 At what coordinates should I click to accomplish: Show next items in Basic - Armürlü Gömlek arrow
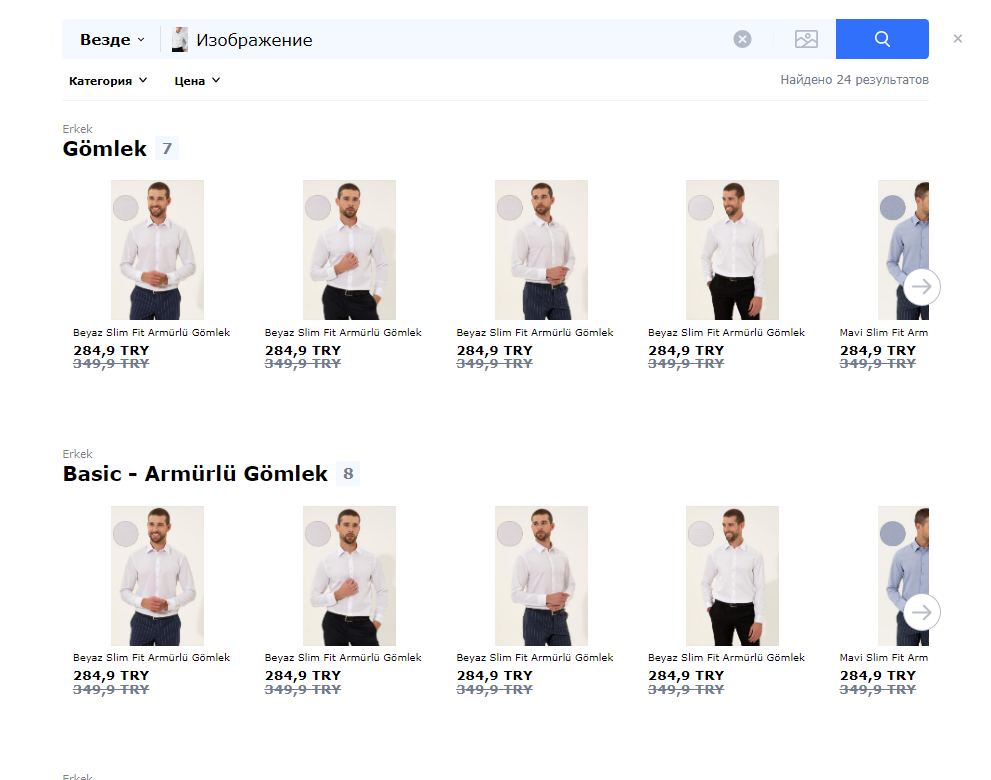921,612
